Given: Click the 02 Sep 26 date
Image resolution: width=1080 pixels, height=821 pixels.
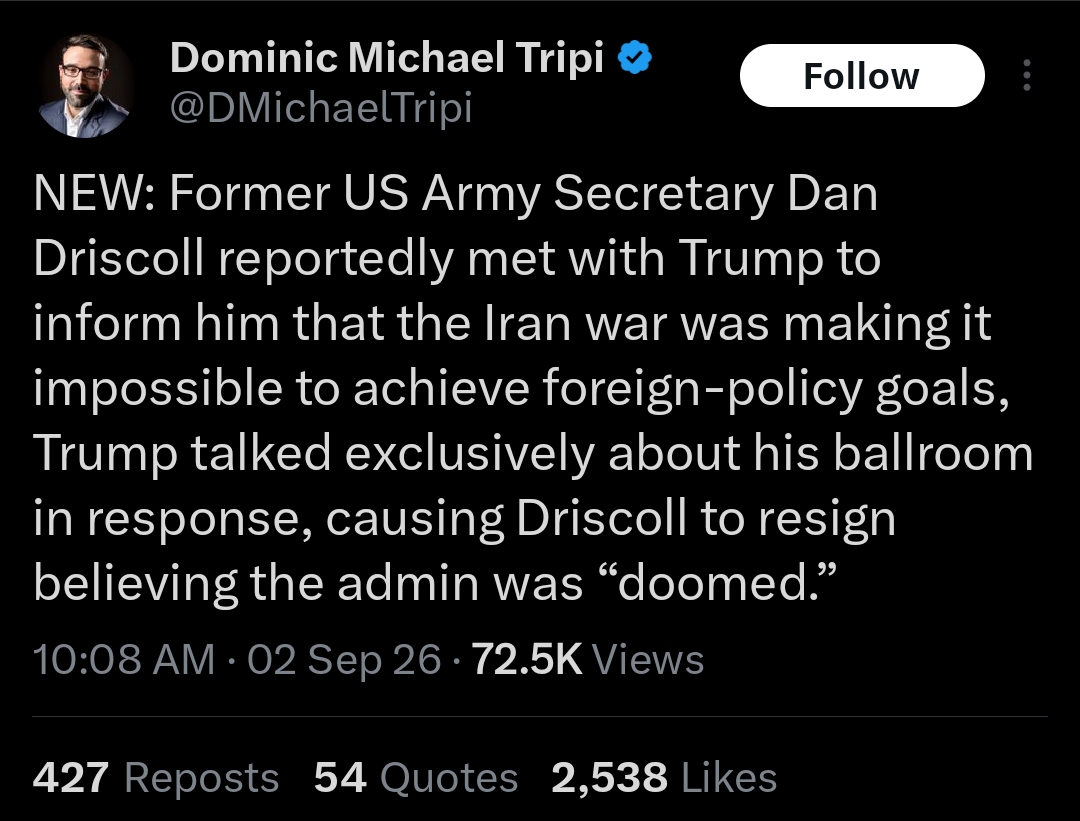Looking at the screenshot, I should point(344,660).
